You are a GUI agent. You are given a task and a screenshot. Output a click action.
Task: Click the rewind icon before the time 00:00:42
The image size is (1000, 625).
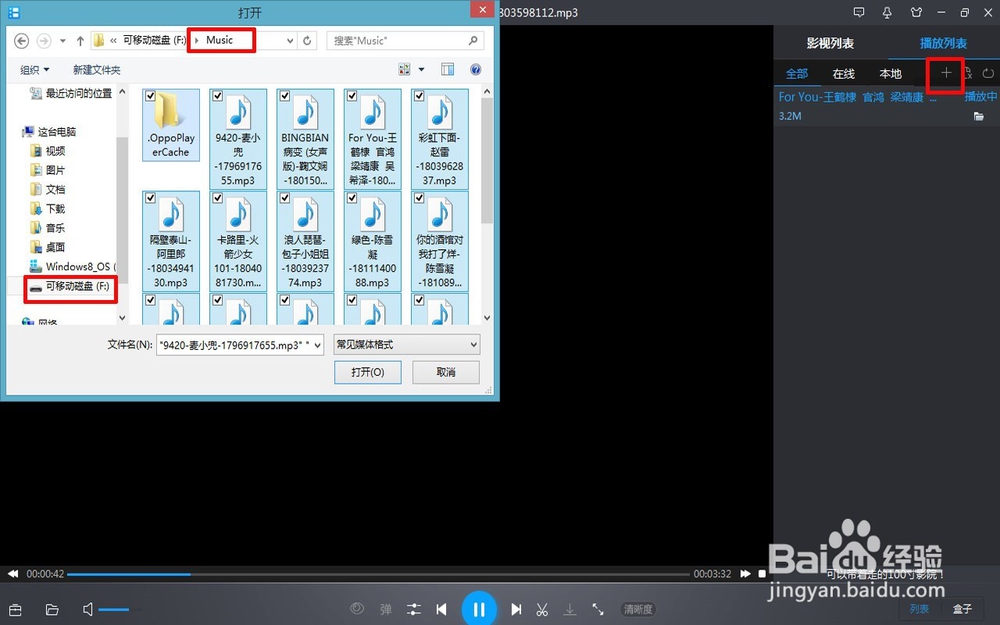(x=13, y=574)
